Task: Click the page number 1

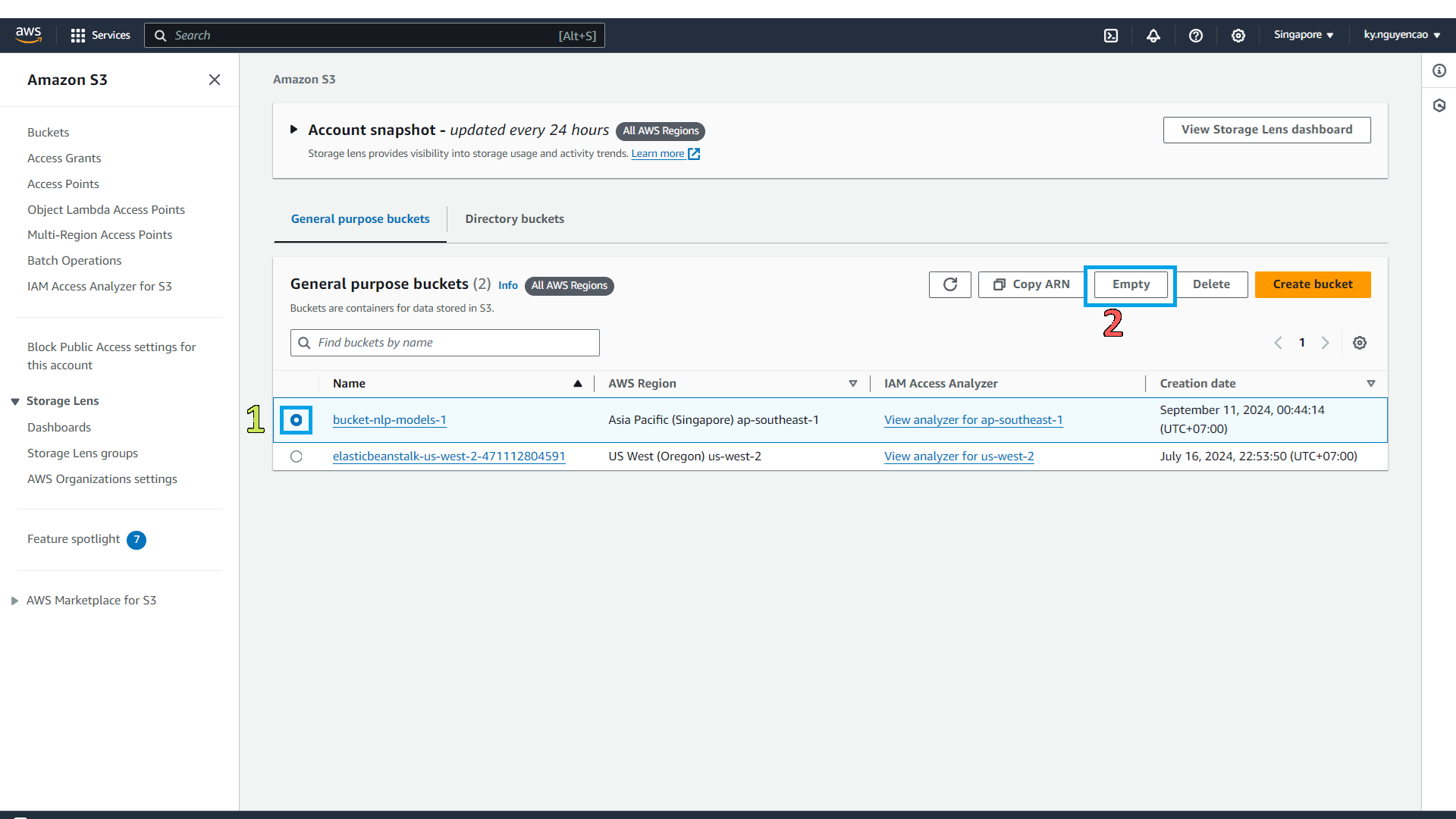Action: point(1302,343)
